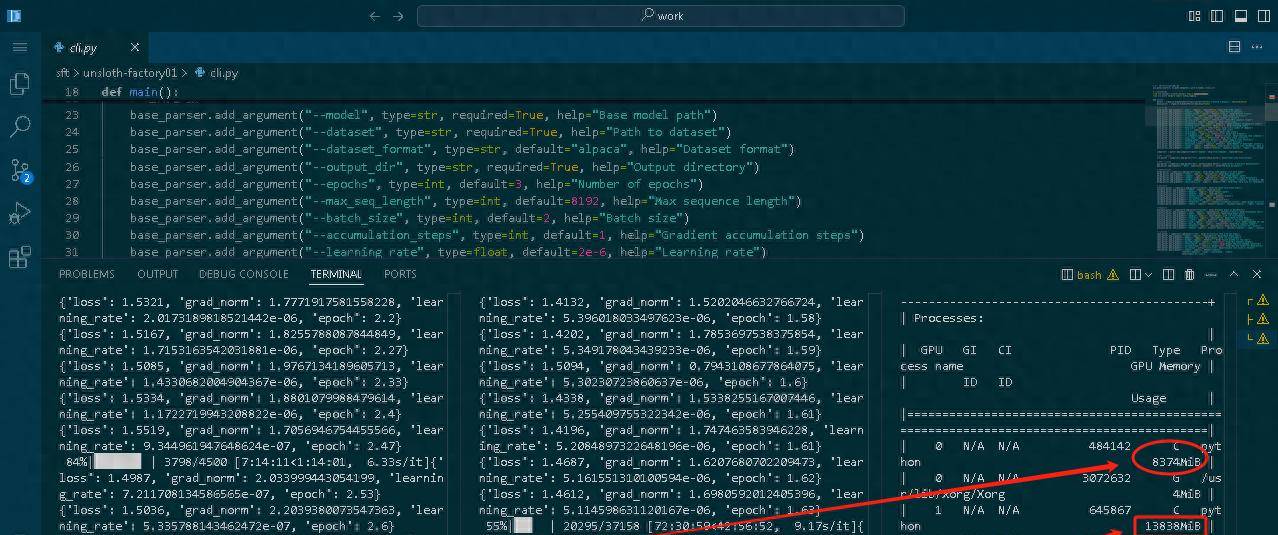Viewport: 1278px width, 535px height.
Task: Switch to the PROBLEMS panel tab
Action: pyautogui.click(x=86, y=274)
